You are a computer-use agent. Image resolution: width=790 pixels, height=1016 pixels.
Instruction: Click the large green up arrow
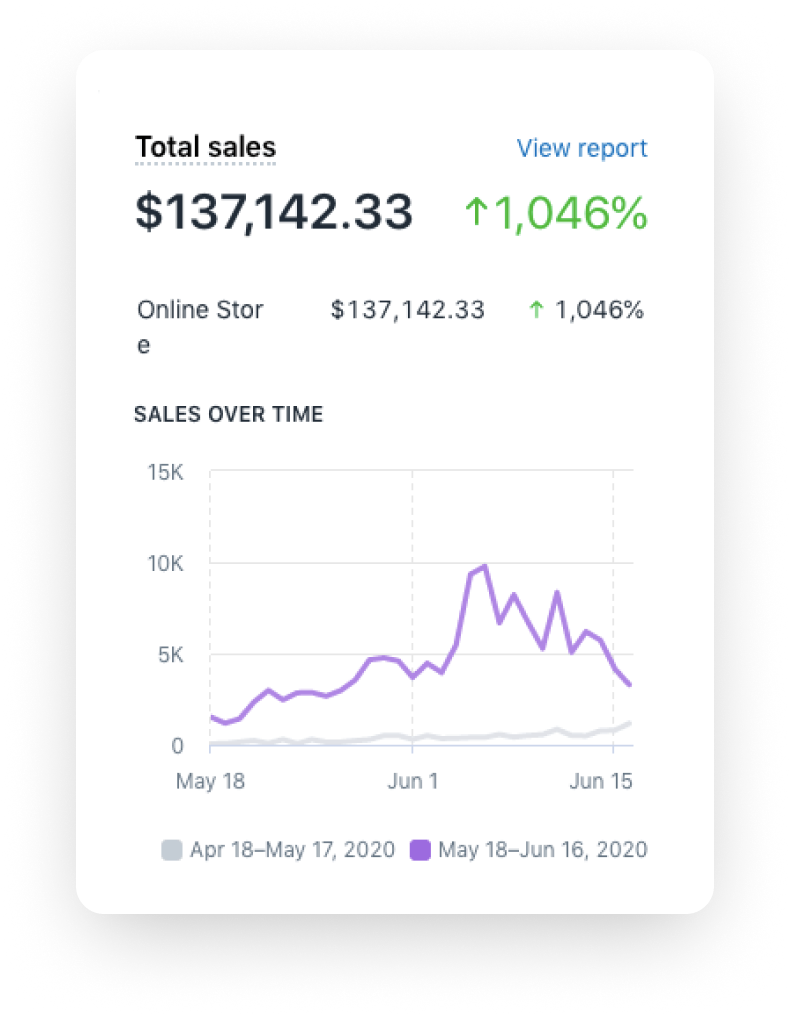(x=475, y=212)
